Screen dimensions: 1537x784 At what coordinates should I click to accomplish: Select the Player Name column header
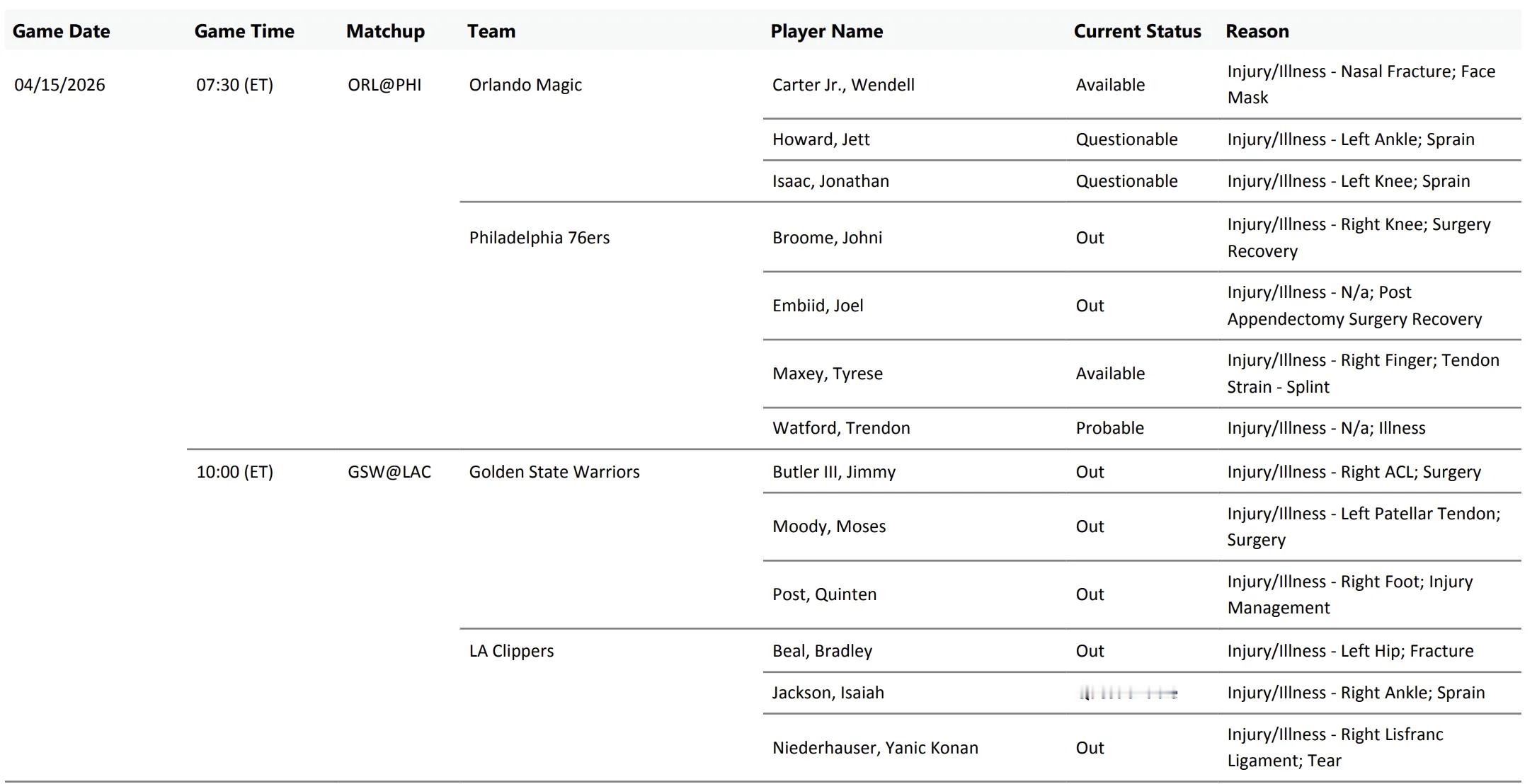826,31
